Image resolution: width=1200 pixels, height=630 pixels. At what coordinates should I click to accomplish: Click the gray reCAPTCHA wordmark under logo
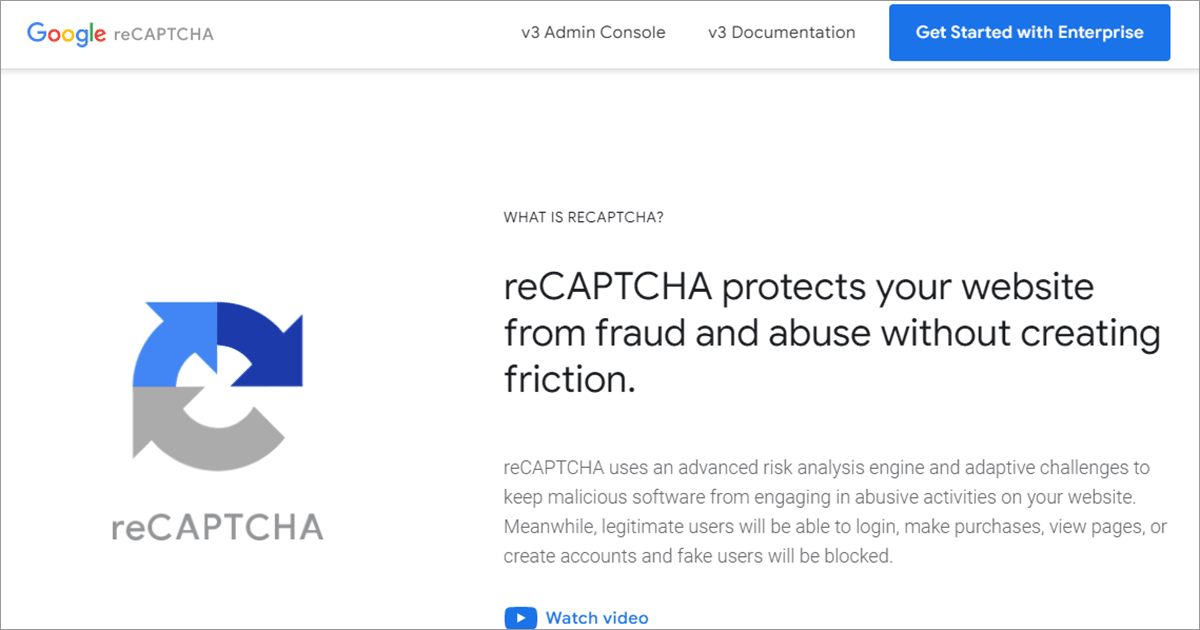coord(217,526)
